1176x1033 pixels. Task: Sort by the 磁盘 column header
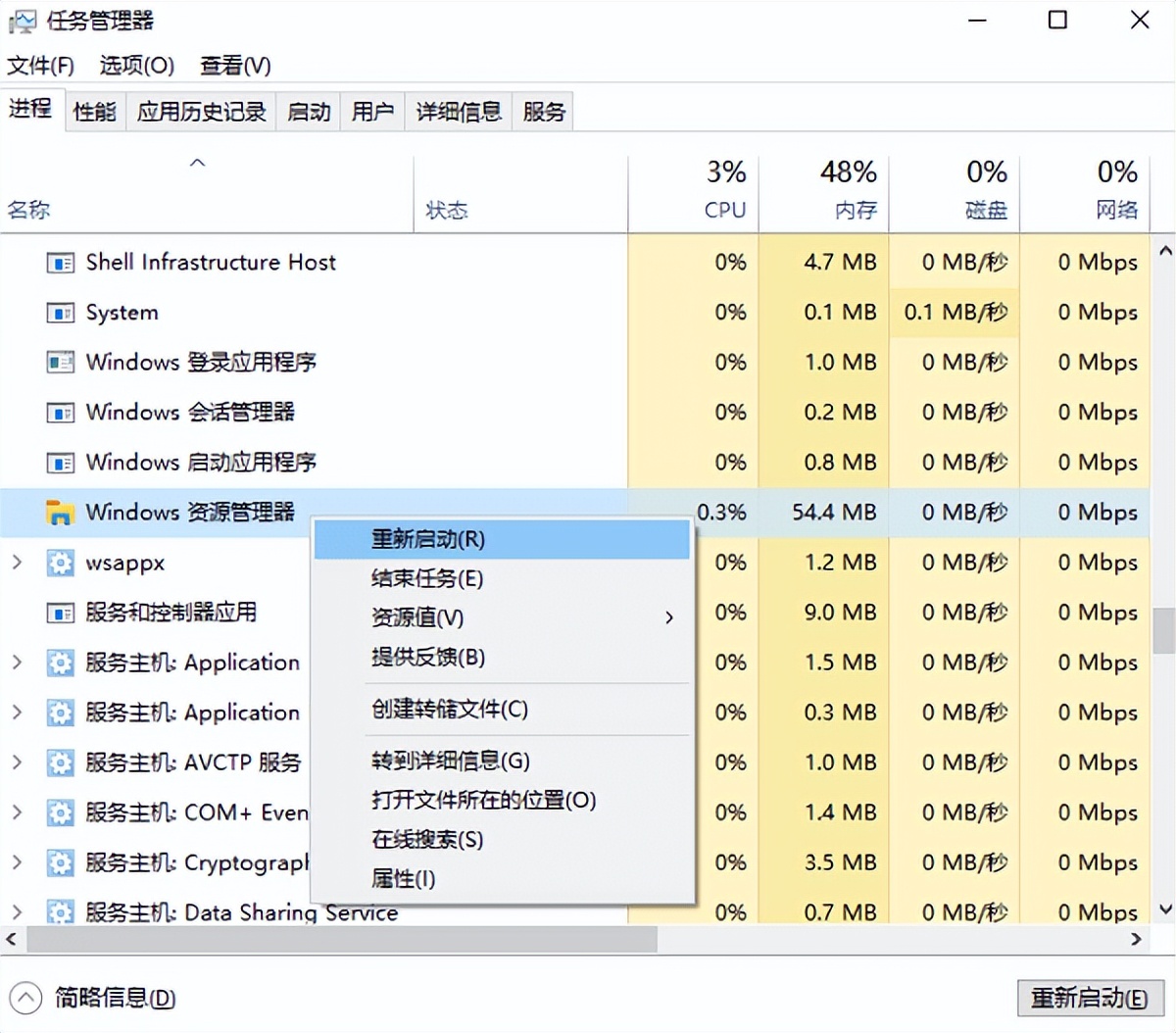[955, 194]
